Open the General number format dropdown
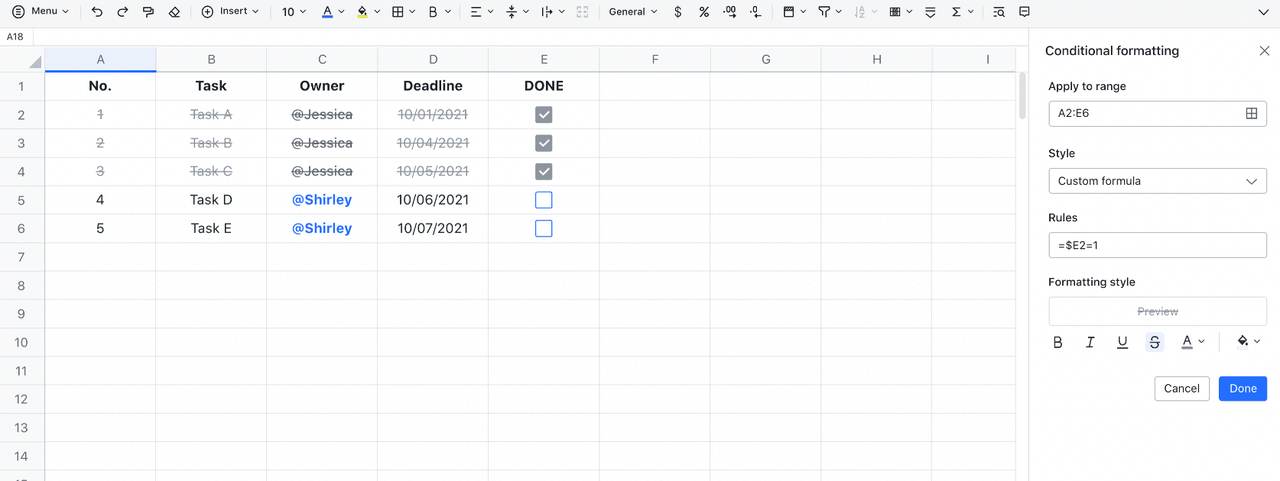 (x=633, y=12)
